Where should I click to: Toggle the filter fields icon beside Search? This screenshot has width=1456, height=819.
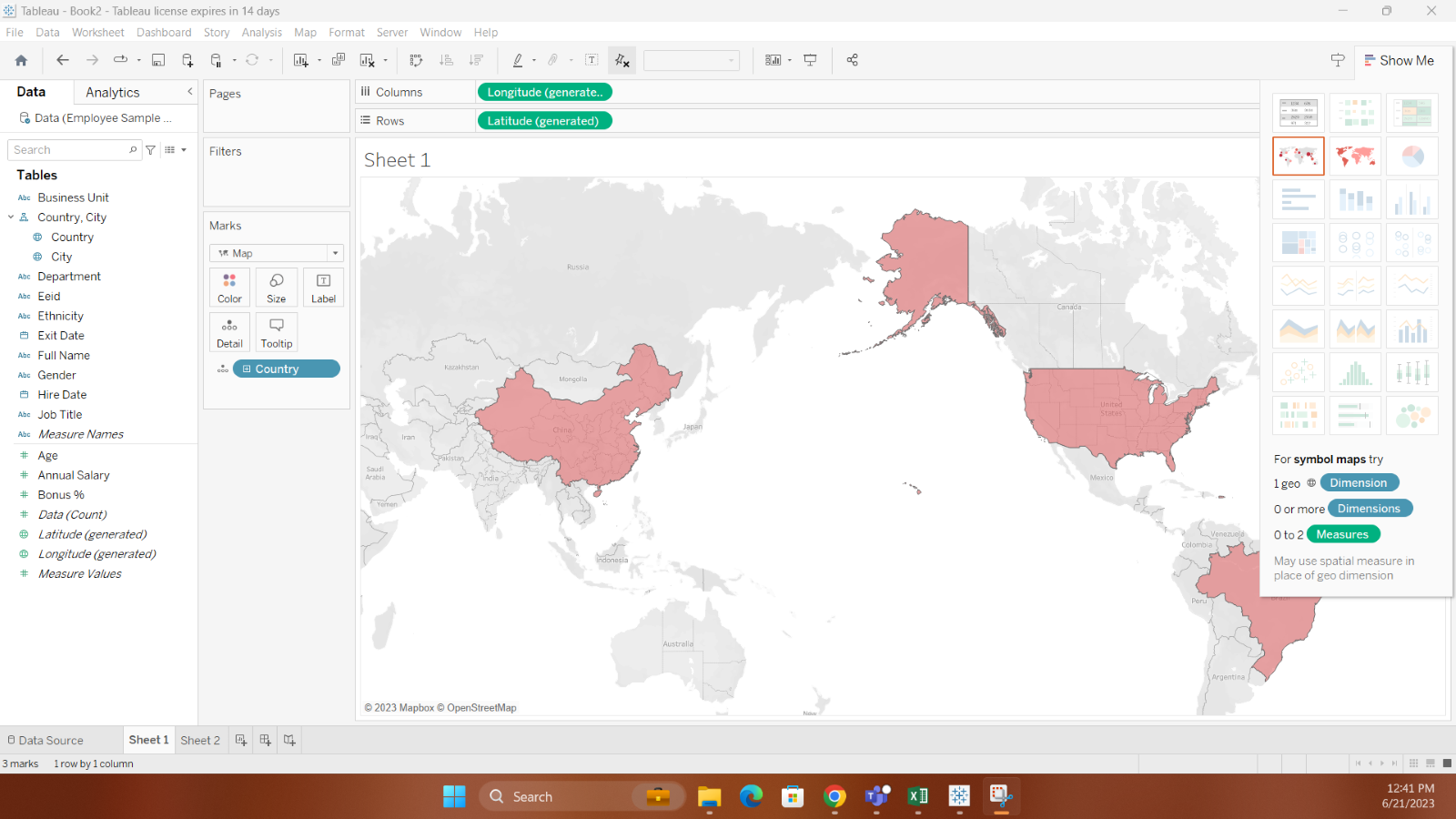(151, 150)
